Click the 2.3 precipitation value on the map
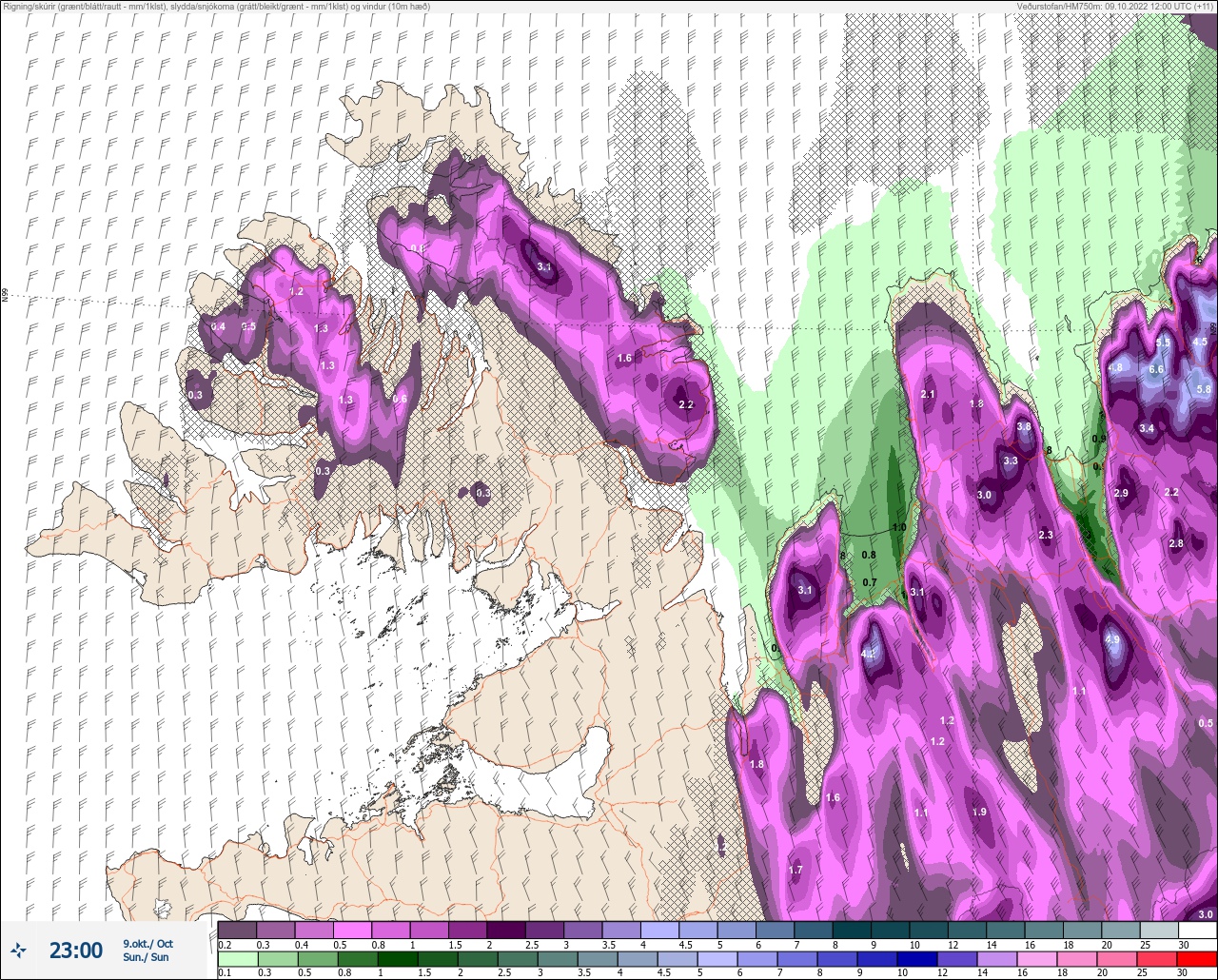Viewport: 1218px width, 980px height. tap(1046, 536)
